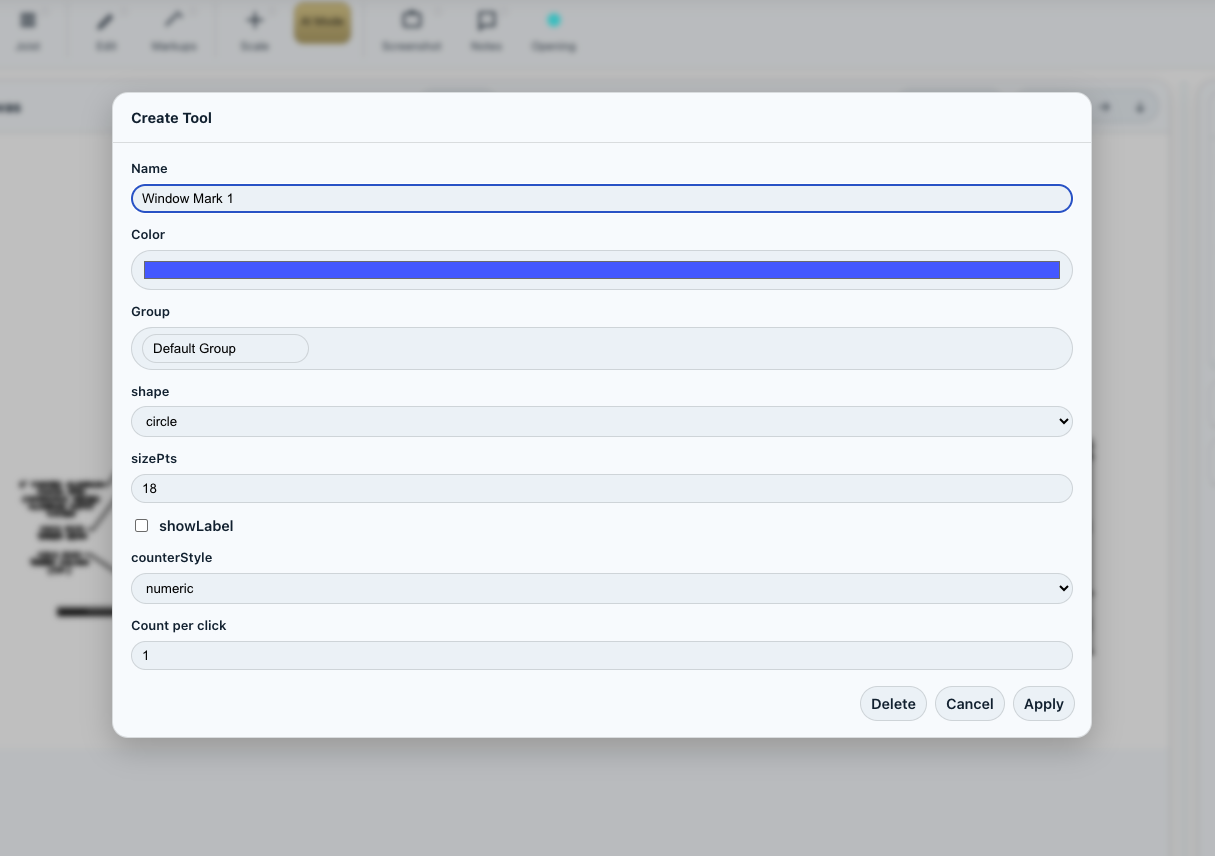
Task: Click the Delete button
Action: pos(893,704)
